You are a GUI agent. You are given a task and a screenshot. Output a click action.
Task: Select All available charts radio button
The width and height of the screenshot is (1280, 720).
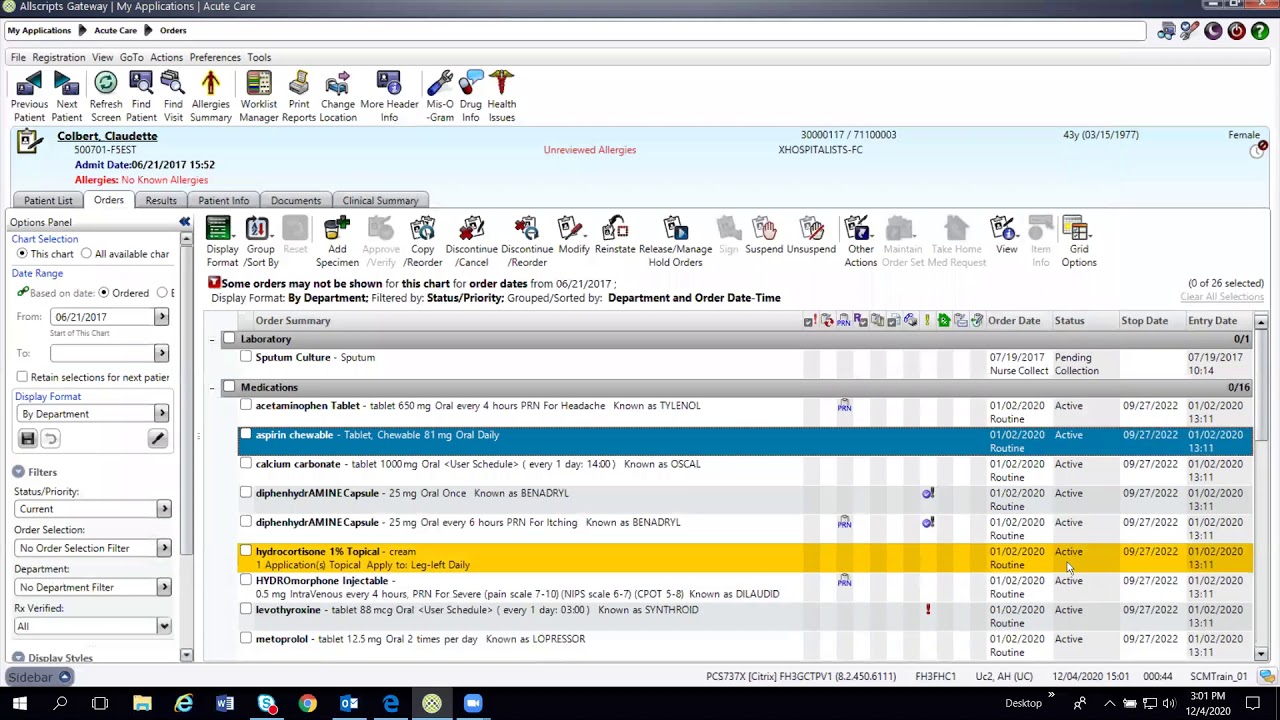tap(87, 254)
